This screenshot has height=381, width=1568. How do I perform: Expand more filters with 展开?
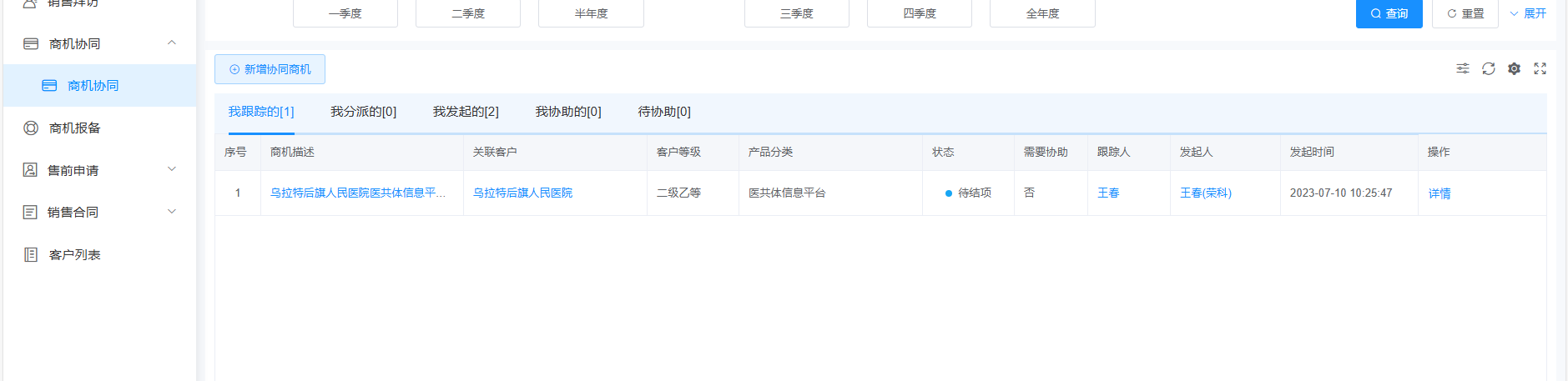tap(1528, 13)
